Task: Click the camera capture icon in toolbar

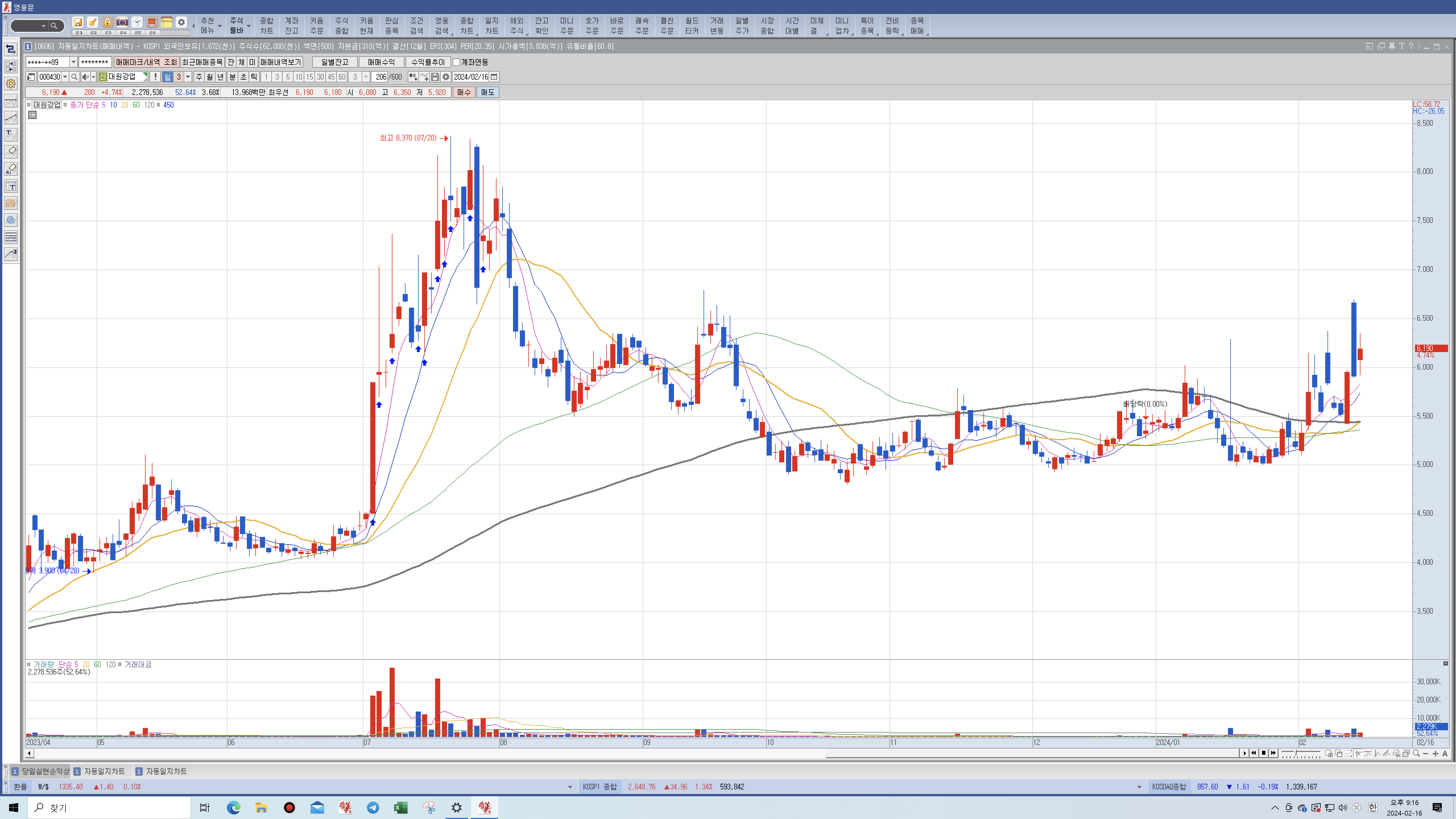Action: [x=122, y=22]
